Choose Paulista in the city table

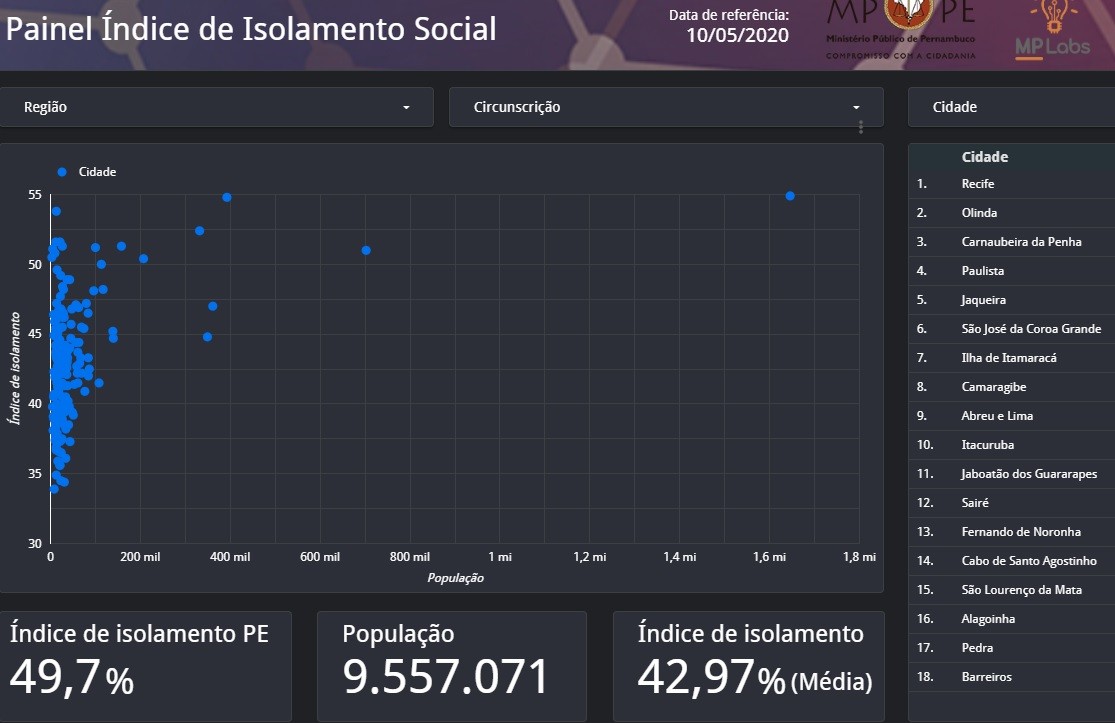click(x=1011, y=271)
